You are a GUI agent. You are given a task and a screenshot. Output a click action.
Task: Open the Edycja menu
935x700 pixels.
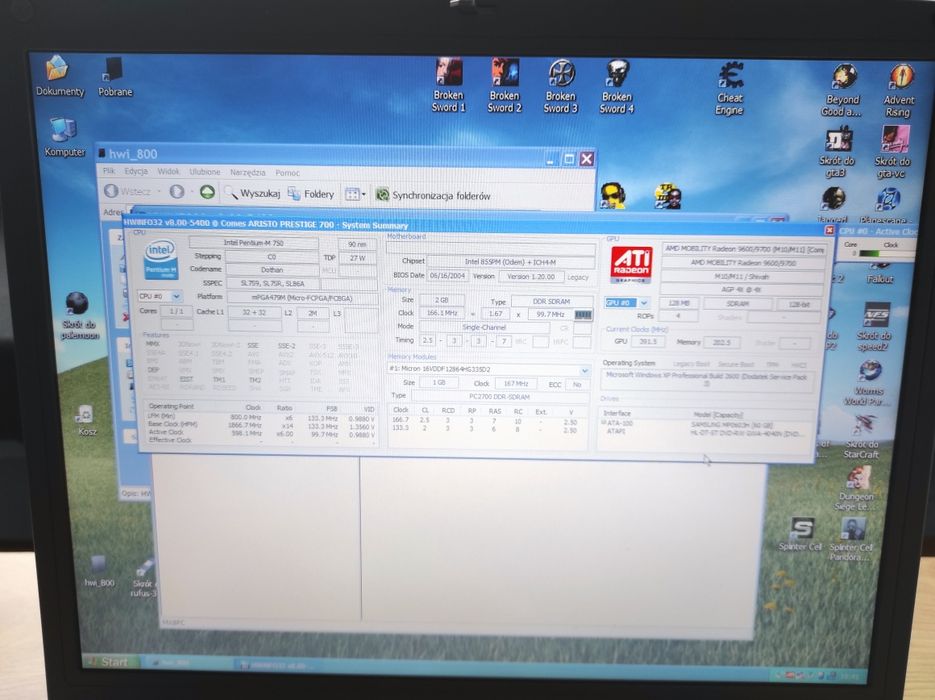(135, 171)
